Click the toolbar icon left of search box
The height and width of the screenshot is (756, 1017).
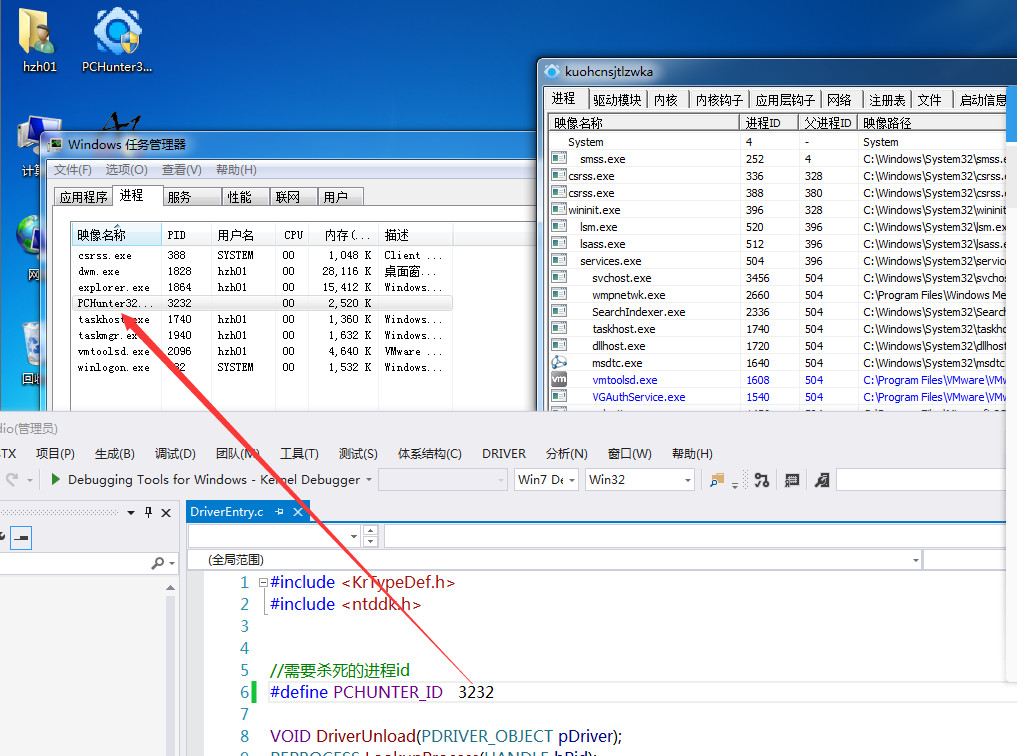822,480
